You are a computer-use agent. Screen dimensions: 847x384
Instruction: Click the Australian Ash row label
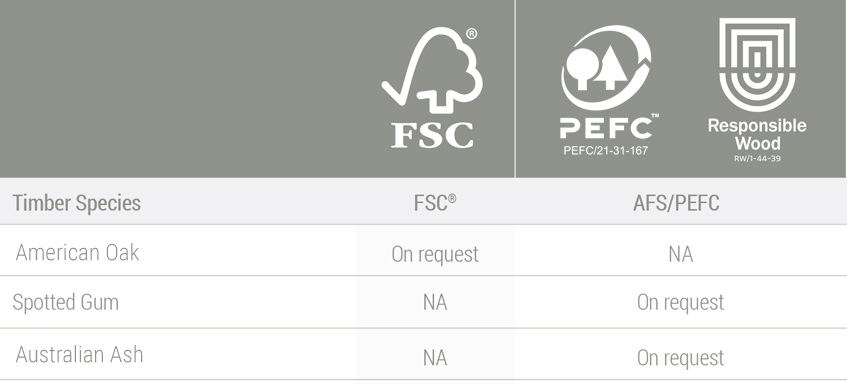tap(79, 355)
